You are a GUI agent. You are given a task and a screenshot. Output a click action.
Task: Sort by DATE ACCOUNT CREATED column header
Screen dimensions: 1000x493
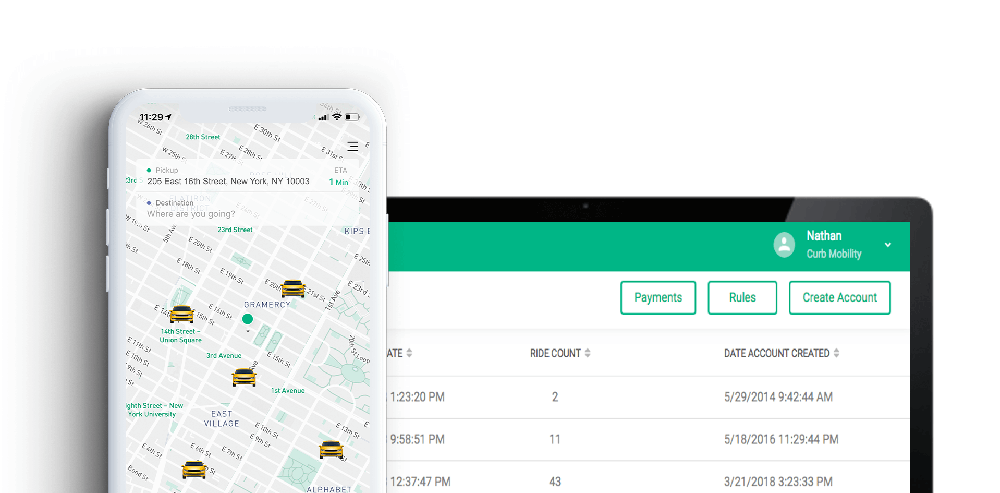pos(777,353)
